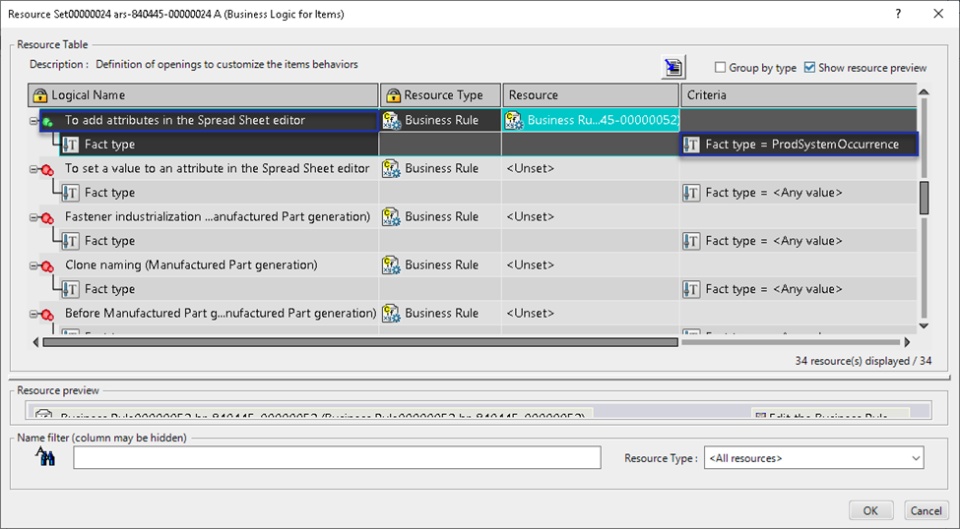The width and height of the screenshot is (960, 529).
Task: Uncheck Show resource preview checkbox
Action: [x=809, y=67]
